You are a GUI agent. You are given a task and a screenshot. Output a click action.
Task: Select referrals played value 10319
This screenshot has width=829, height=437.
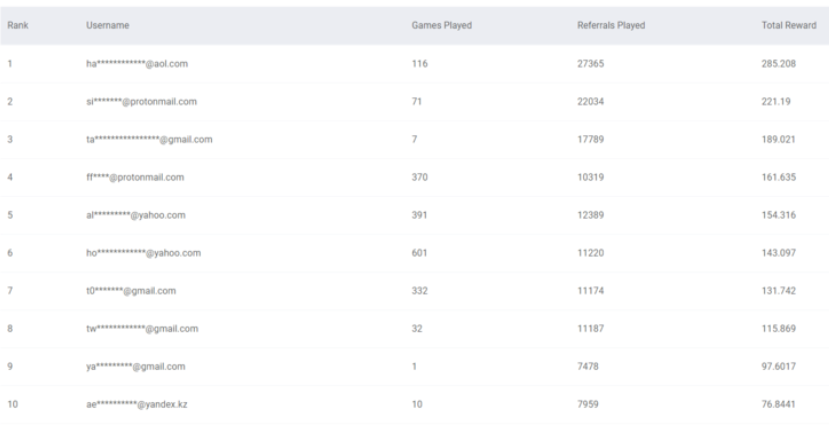point(592,177)
